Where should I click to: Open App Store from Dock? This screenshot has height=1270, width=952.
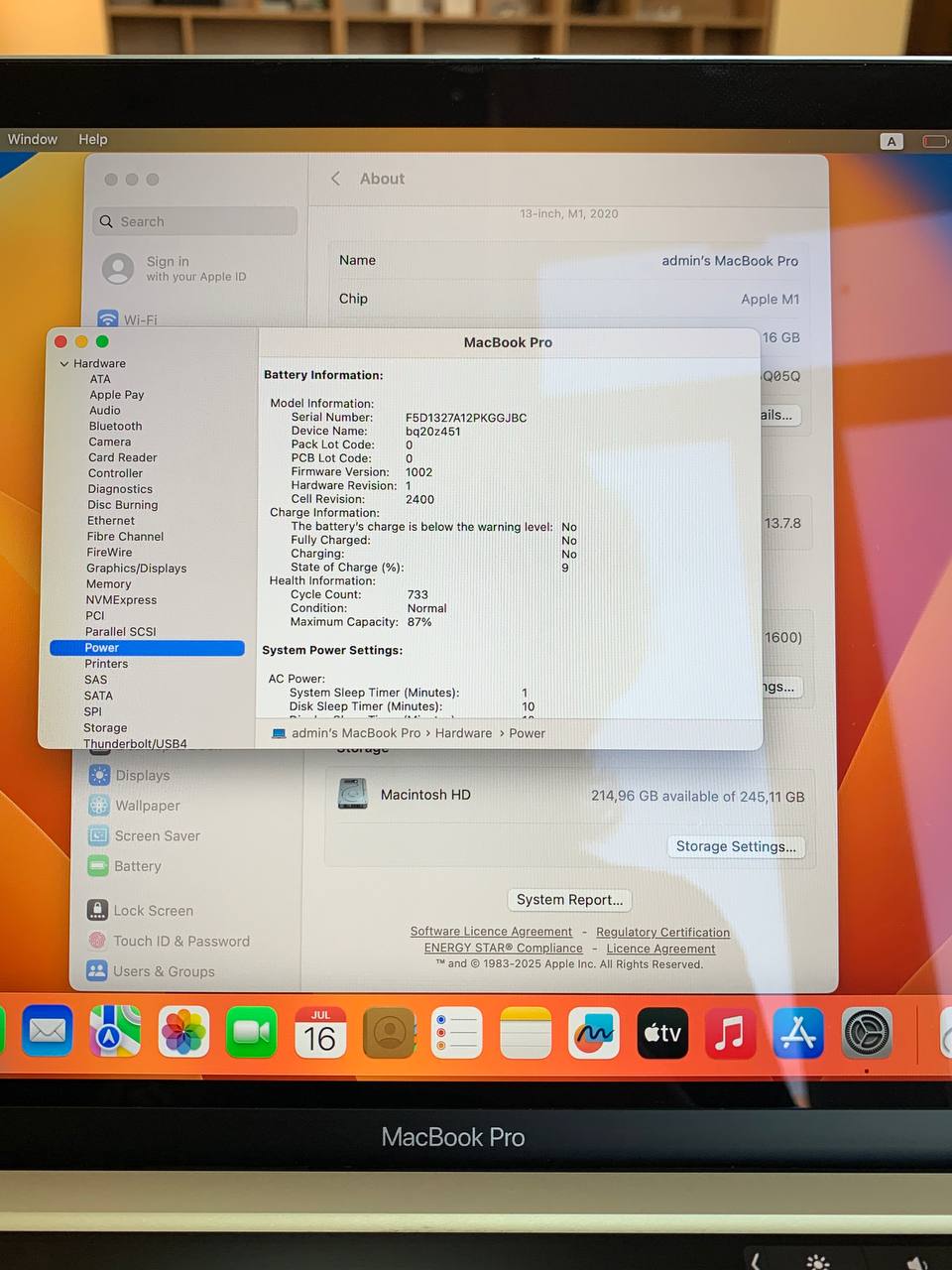coord(799,1032)
